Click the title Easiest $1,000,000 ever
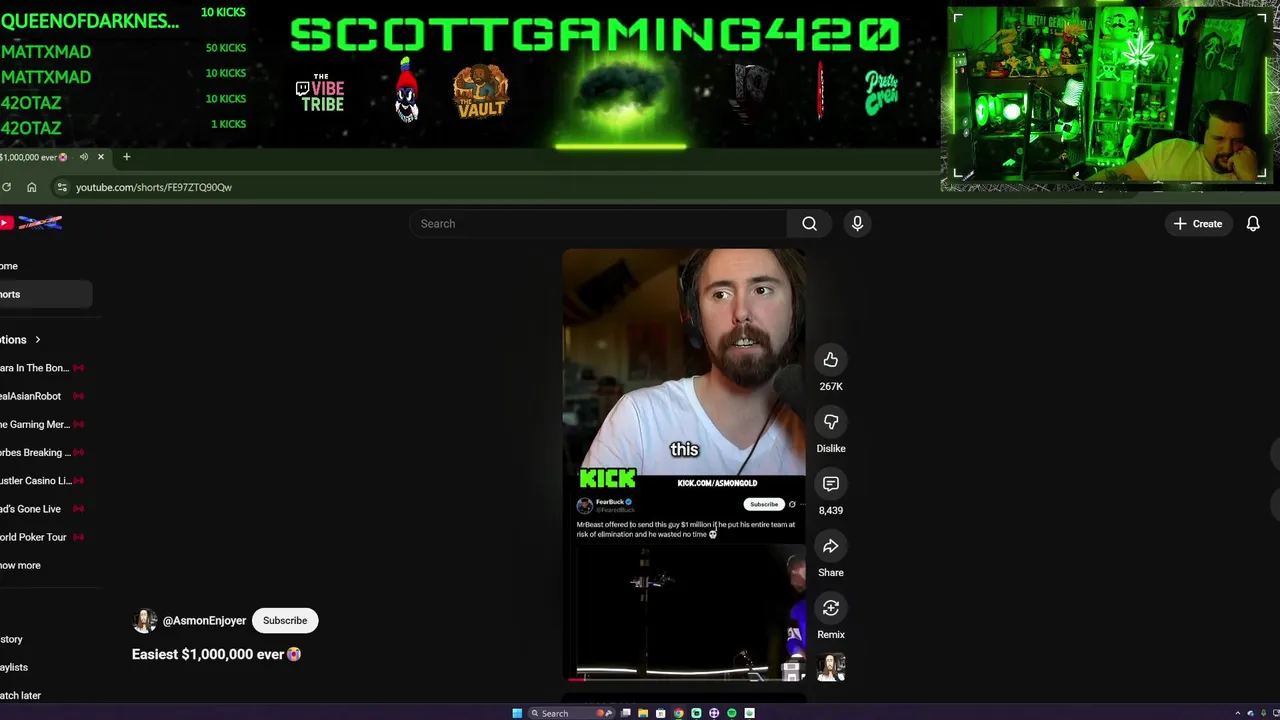 [x=216, y=654]
